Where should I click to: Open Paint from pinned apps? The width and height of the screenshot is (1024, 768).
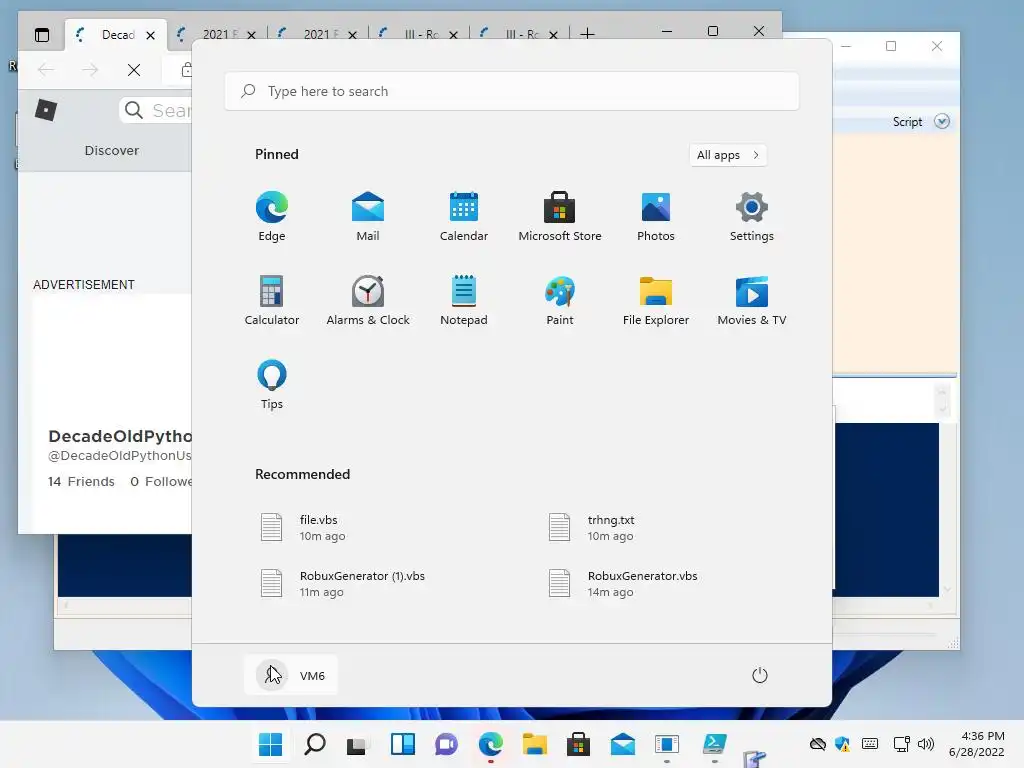(560, 300)
